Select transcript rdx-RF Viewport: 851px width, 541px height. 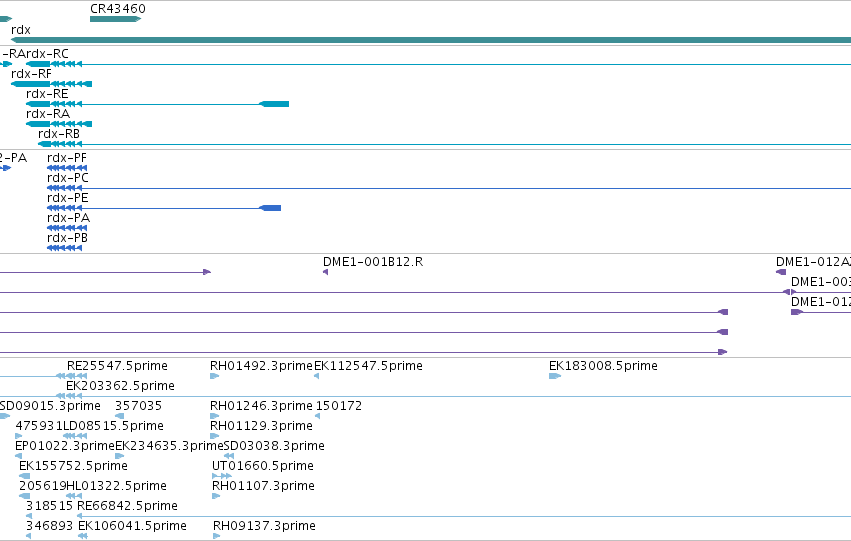(x=52, y=84)
